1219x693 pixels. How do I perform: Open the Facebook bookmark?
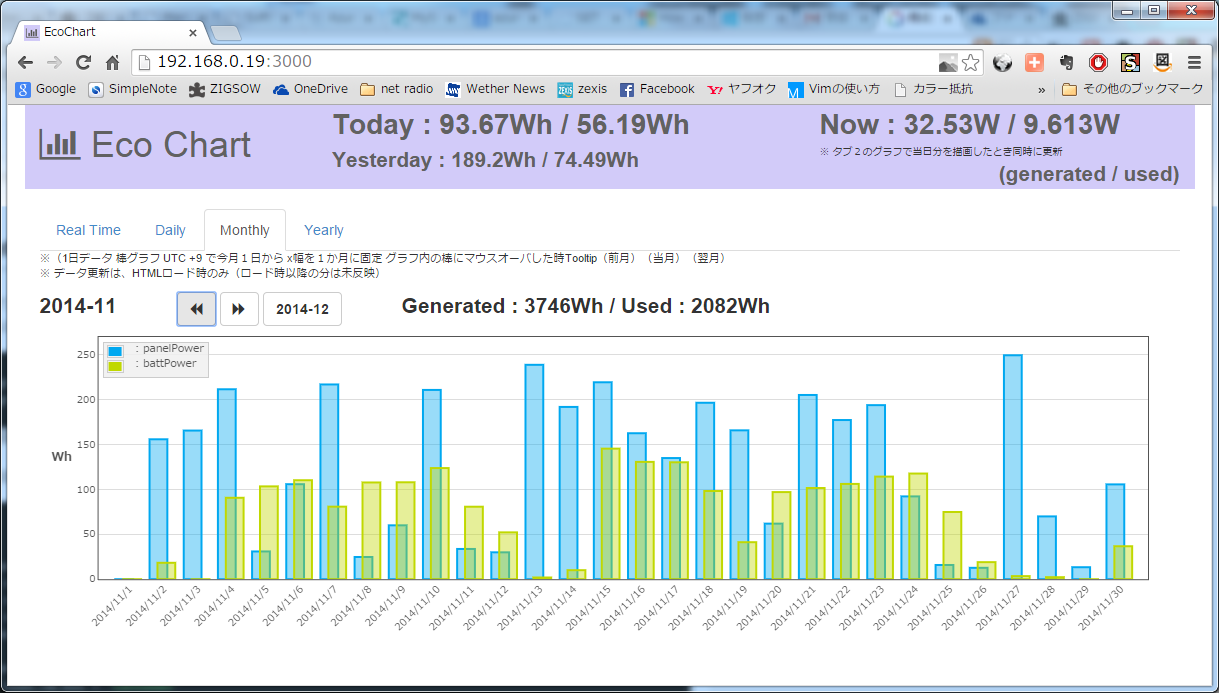[x=656, y=89]
